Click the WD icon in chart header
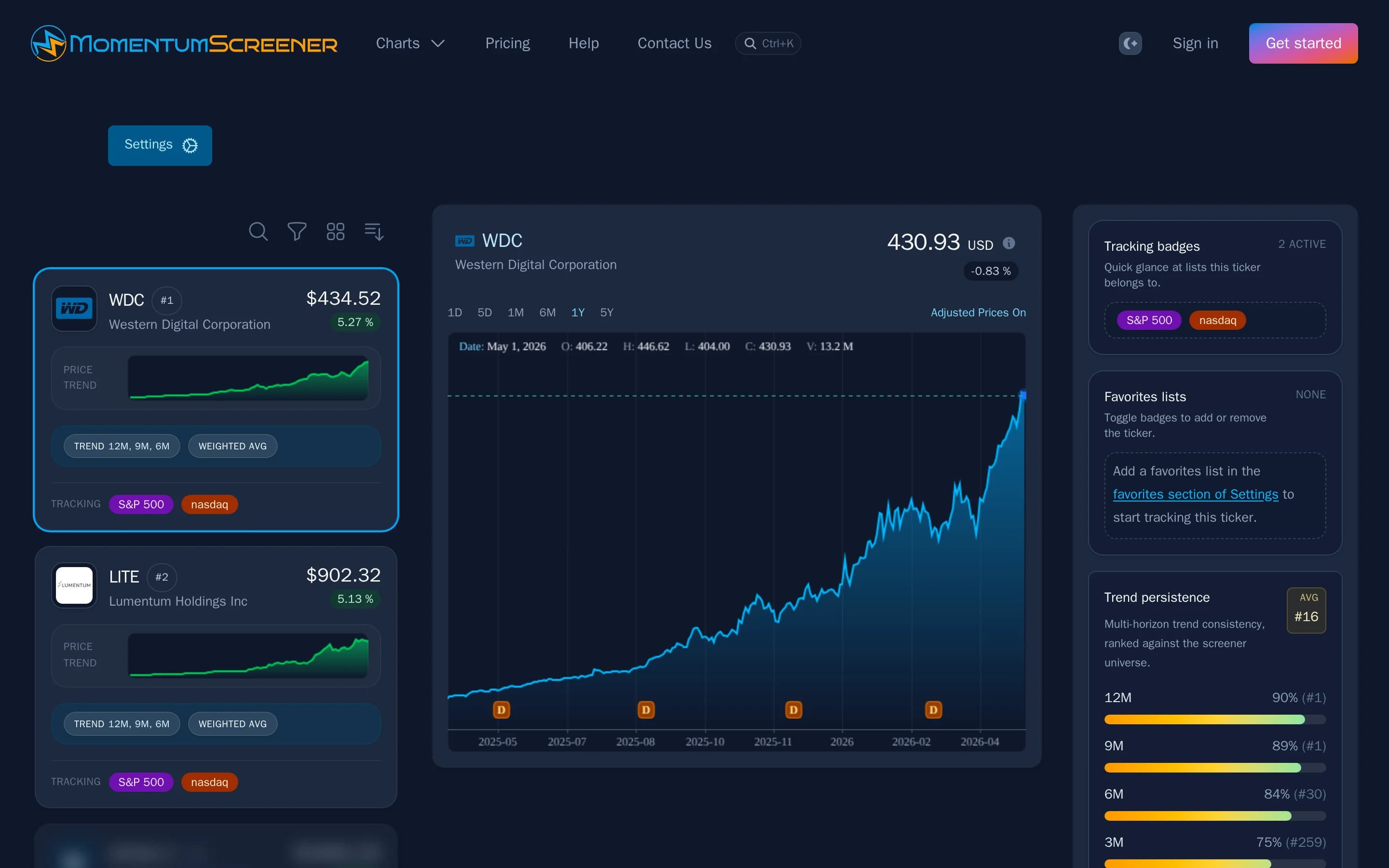The height and width of the screenshot is (868, 1389). pos(464,241)
